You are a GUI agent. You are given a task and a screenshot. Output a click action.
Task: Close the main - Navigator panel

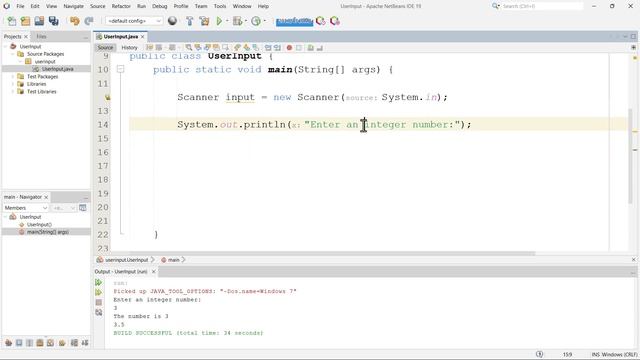pos(46,197)
